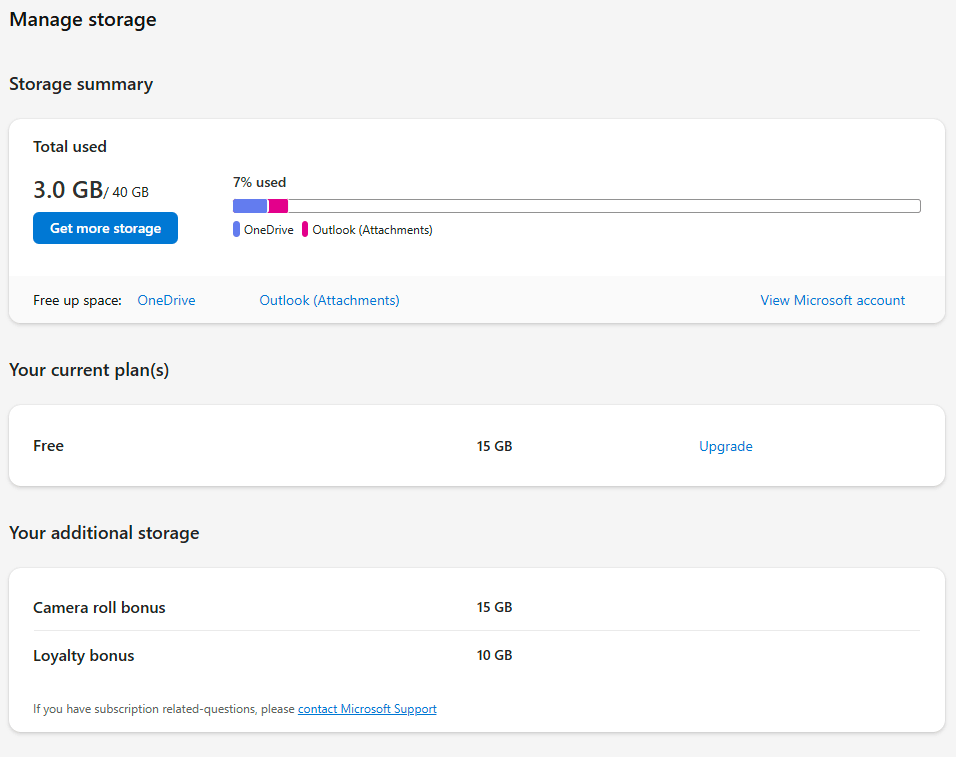The image size is (956, 757).
Task: Click the blue OneDrive legend swatch
Action: click(x=237, y=229)
